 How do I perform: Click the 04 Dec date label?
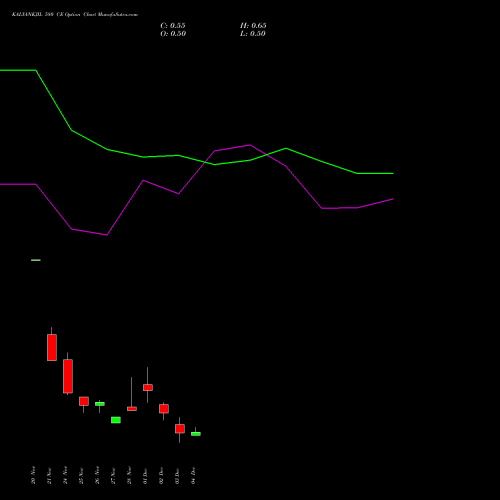pos(193,475)
